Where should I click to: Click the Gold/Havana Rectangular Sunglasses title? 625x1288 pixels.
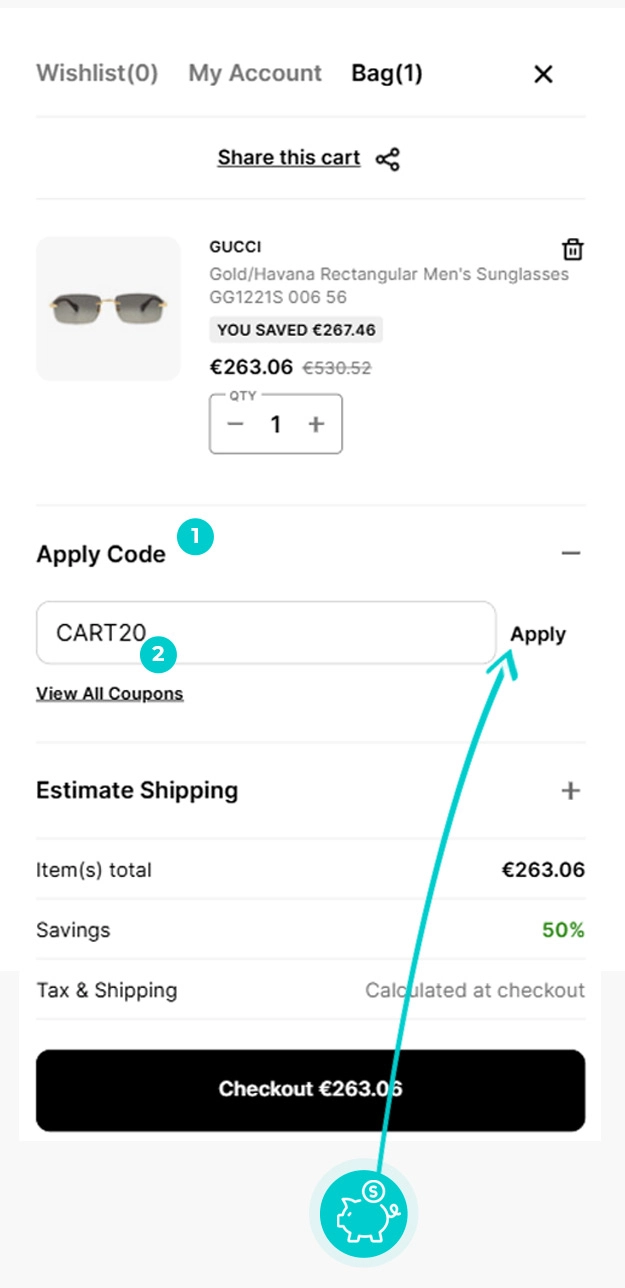coord(389,285)
